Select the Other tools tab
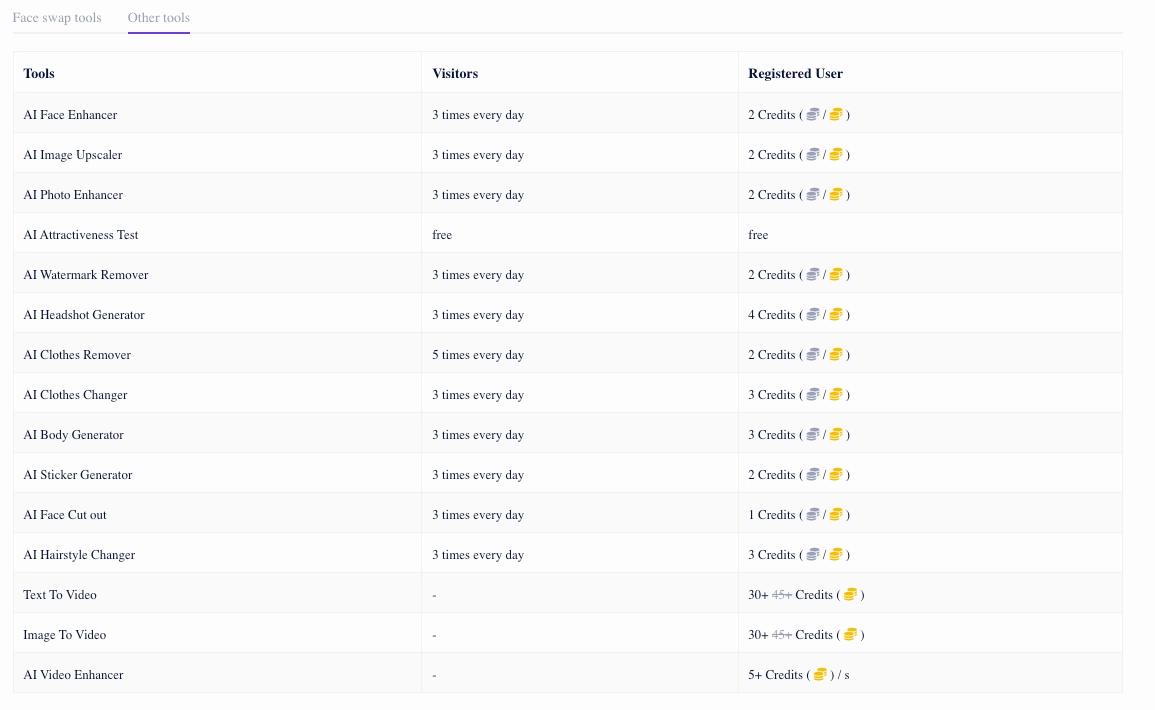The image size is (1155, 710). [x=158, y=18]
